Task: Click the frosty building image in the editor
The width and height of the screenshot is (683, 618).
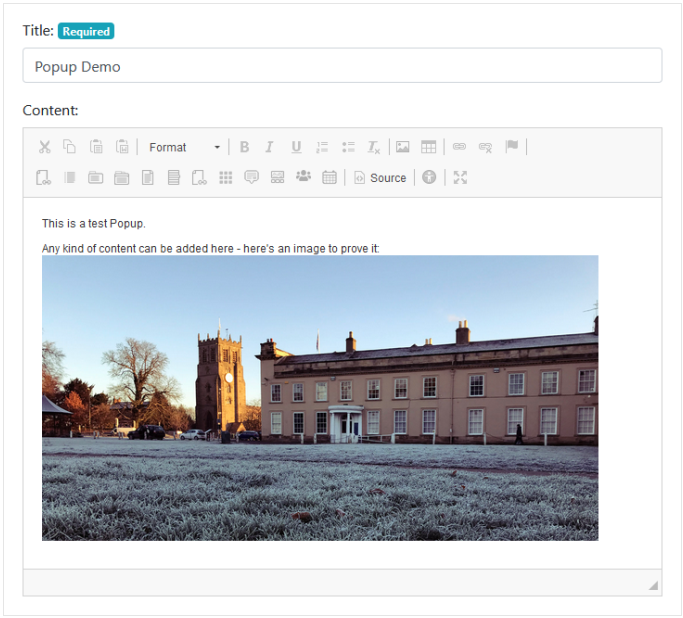Action: [x=320, y=398]
